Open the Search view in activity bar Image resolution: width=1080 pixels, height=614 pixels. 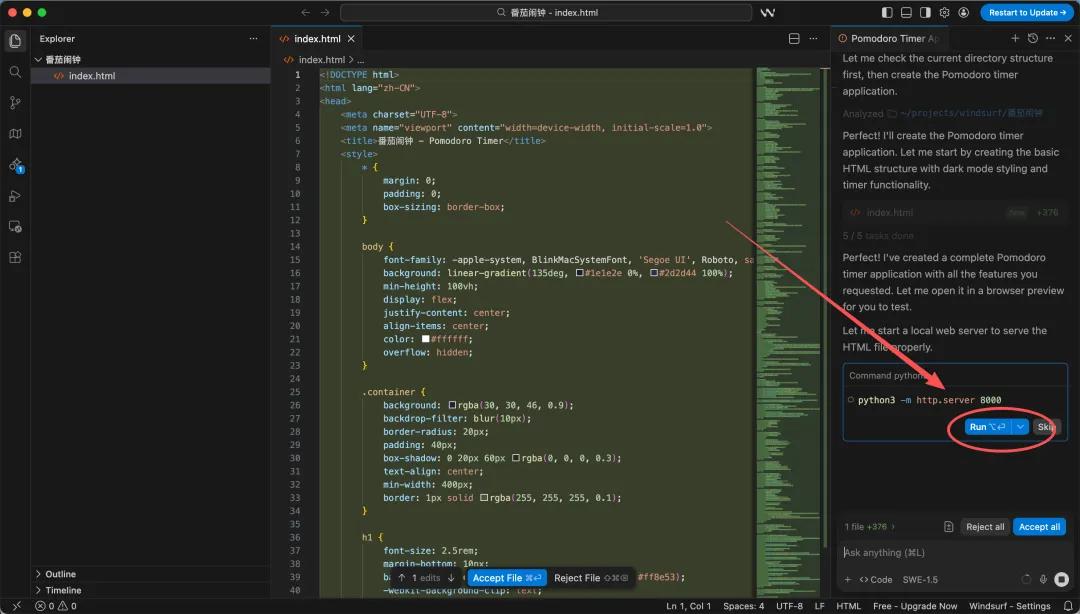pyautogui.click(x=15, y=72)
